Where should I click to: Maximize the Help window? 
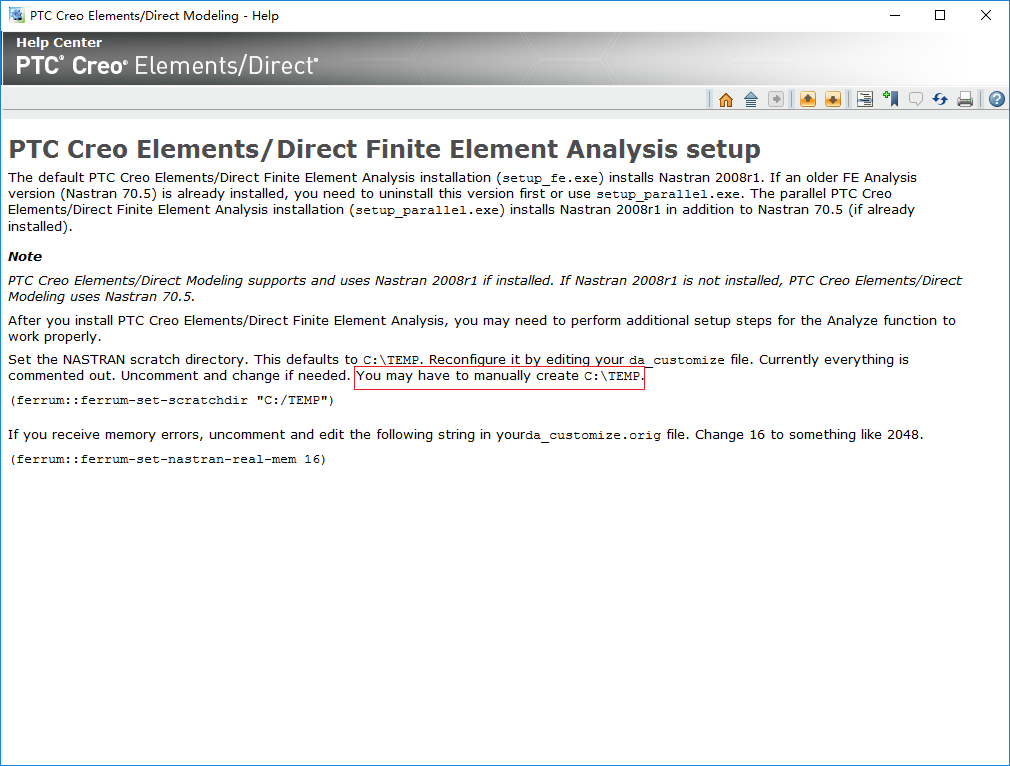click(x=940, y=15)
